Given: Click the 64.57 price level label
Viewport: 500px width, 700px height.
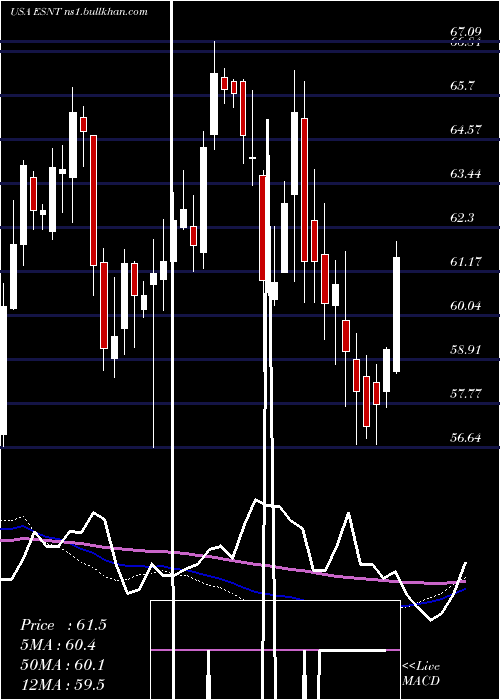Looking at the screenshot, I should [466, 130].
